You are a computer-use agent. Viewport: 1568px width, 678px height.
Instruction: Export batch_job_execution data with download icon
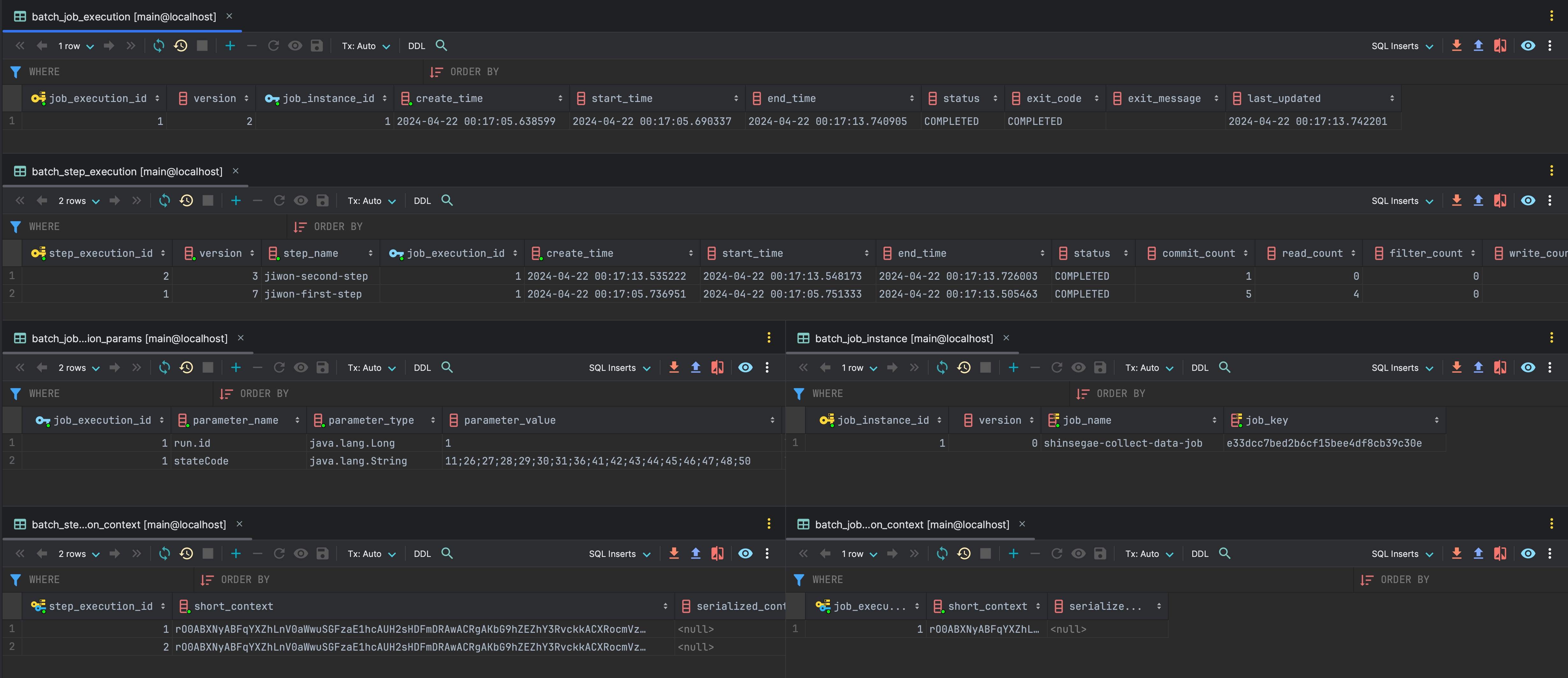click(1456, 46)
